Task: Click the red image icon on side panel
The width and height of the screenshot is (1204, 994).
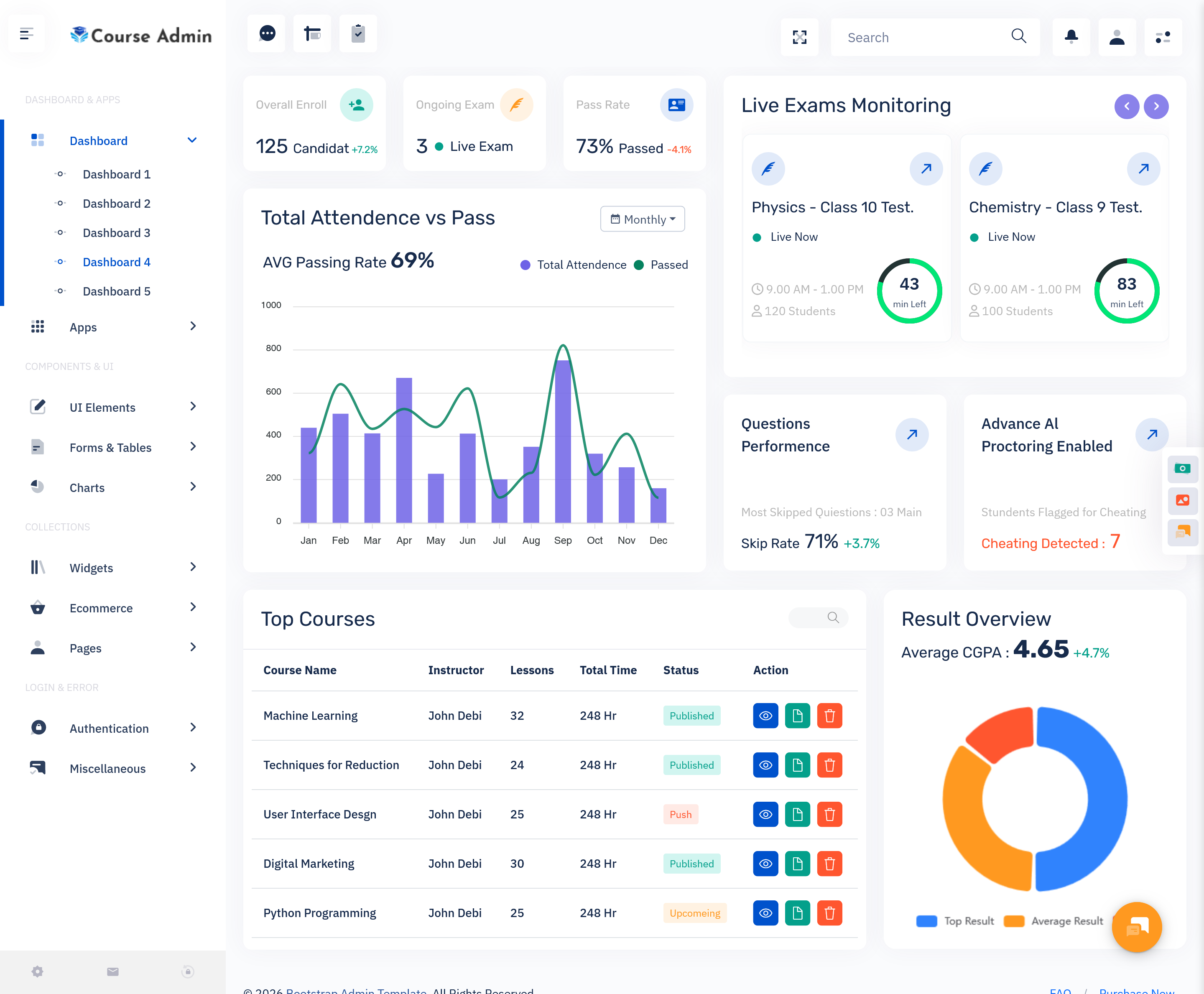Action: pos(1182,500)
